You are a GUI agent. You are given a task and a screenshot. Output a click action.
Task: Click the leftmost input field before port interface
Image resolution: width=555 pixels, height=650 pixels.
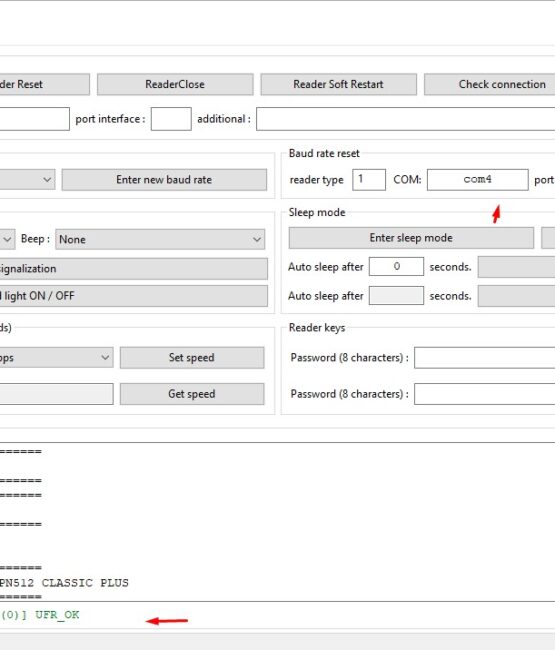pyautogui.click(x=35, y=119)
